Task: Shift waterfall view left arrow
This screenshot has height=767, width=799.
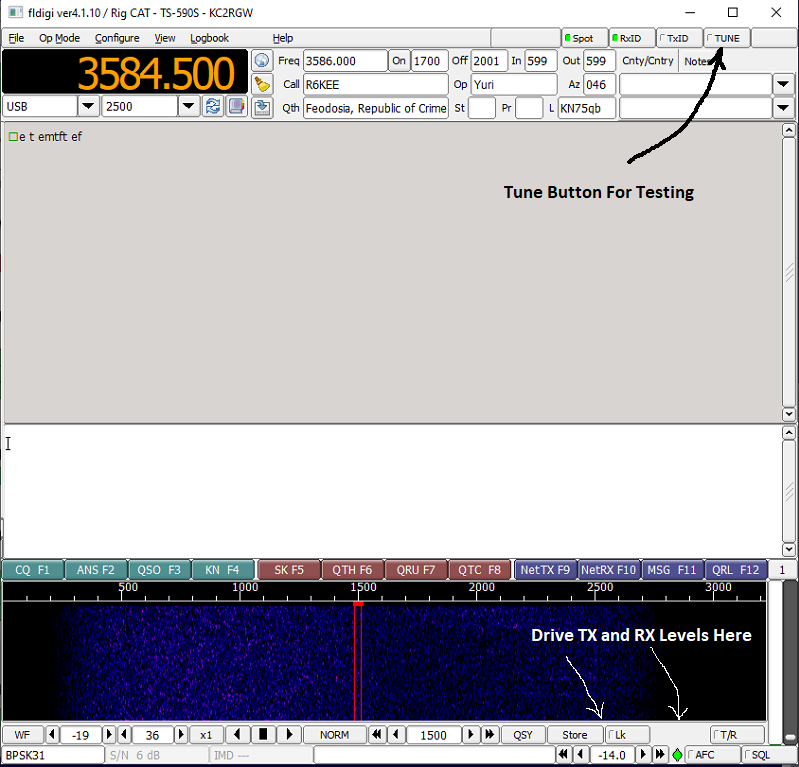Action: [x=237, y=735]
